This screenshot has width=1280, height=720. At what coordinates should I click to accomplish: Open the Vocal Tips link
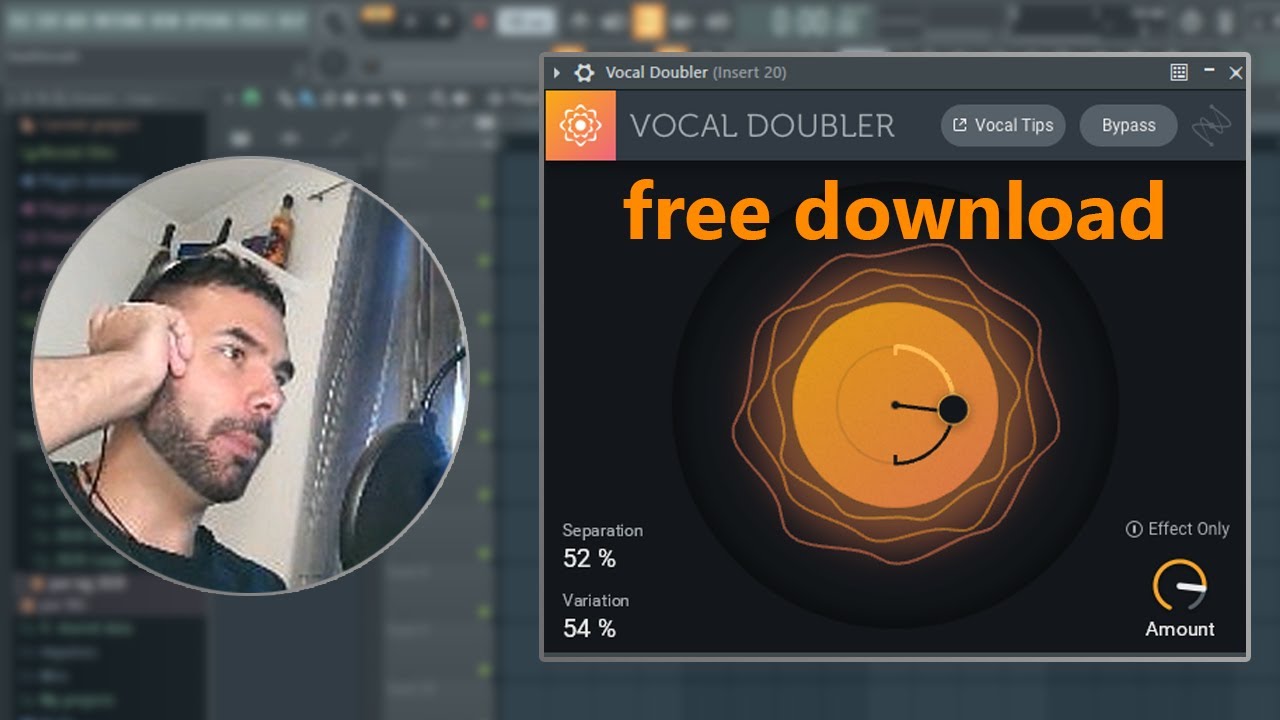click(x=1003, y=126)
